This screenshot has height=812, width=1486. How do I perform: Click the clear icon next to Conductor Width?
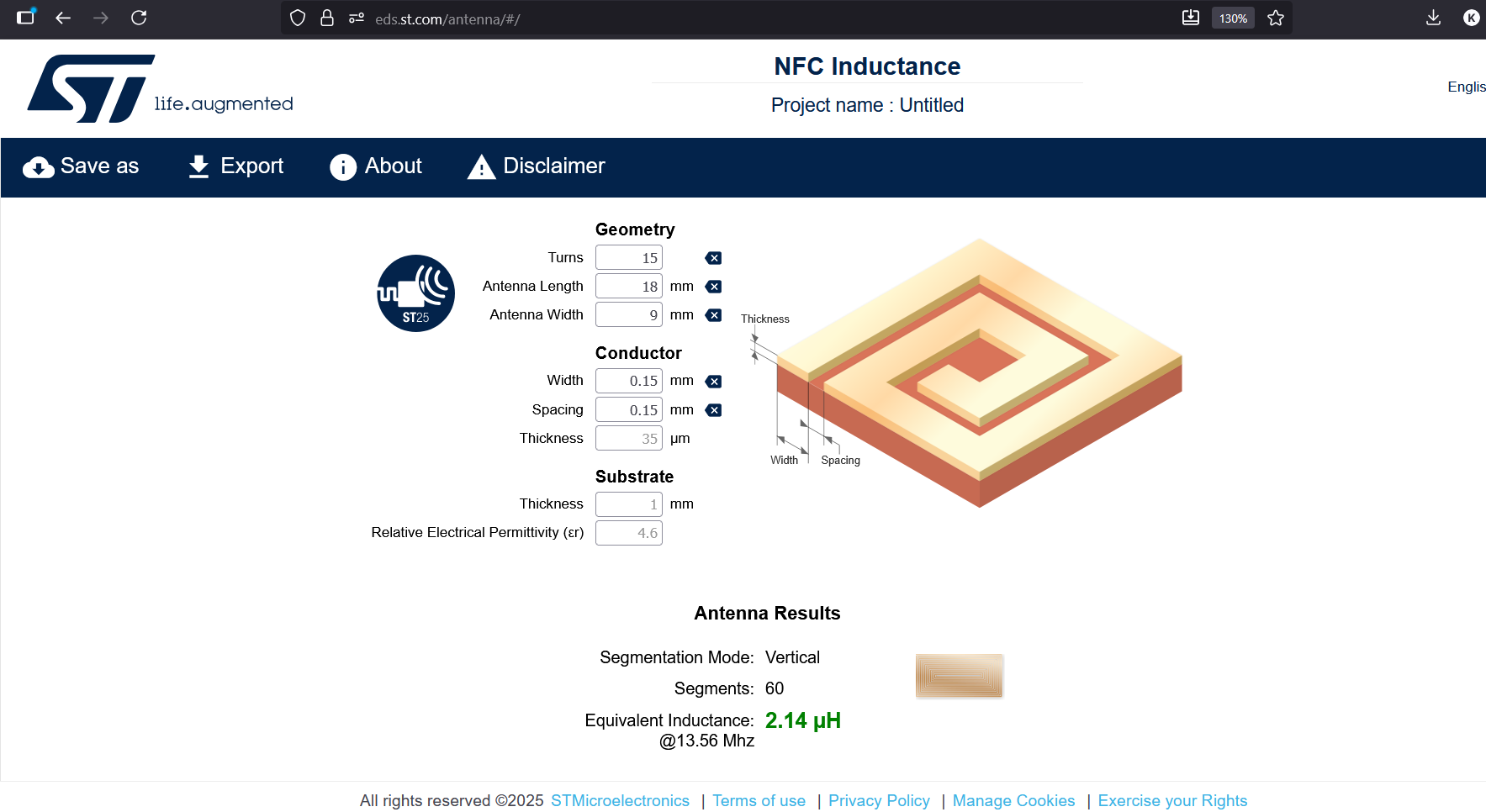click(713, 382)
